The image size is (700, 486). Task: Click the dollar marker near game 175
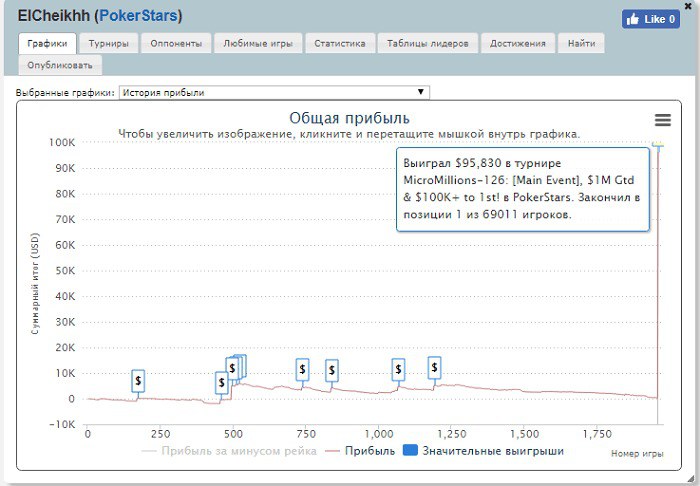(x=138, y=380)
